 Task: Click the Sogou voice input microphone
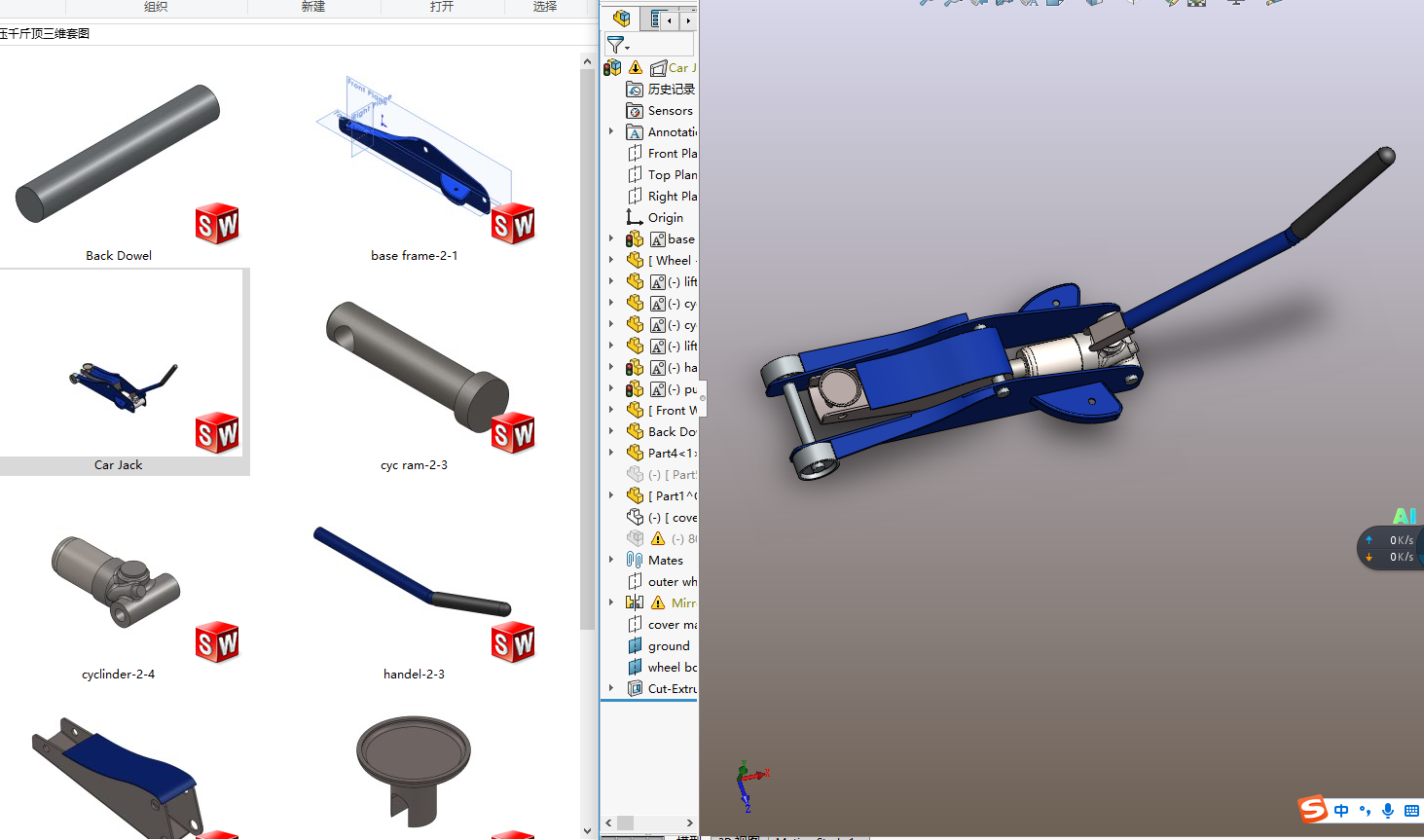tap(1388, 811)
